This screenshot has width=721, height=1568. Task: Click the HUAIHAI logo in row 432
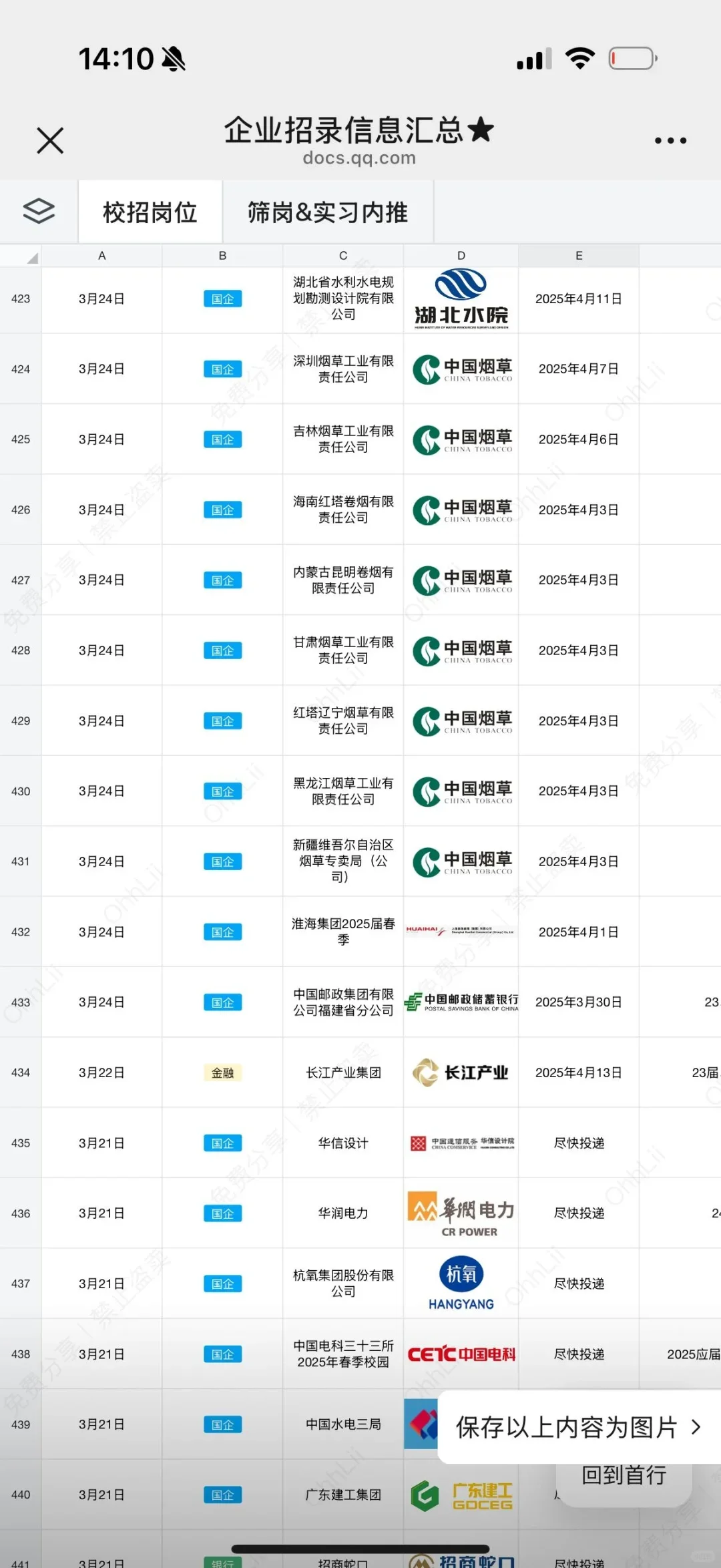click(461, 931)
